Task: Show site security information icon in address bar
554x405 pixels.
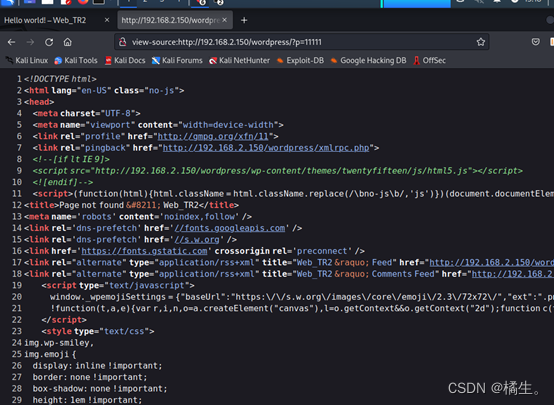Action: tap(123, 42)
